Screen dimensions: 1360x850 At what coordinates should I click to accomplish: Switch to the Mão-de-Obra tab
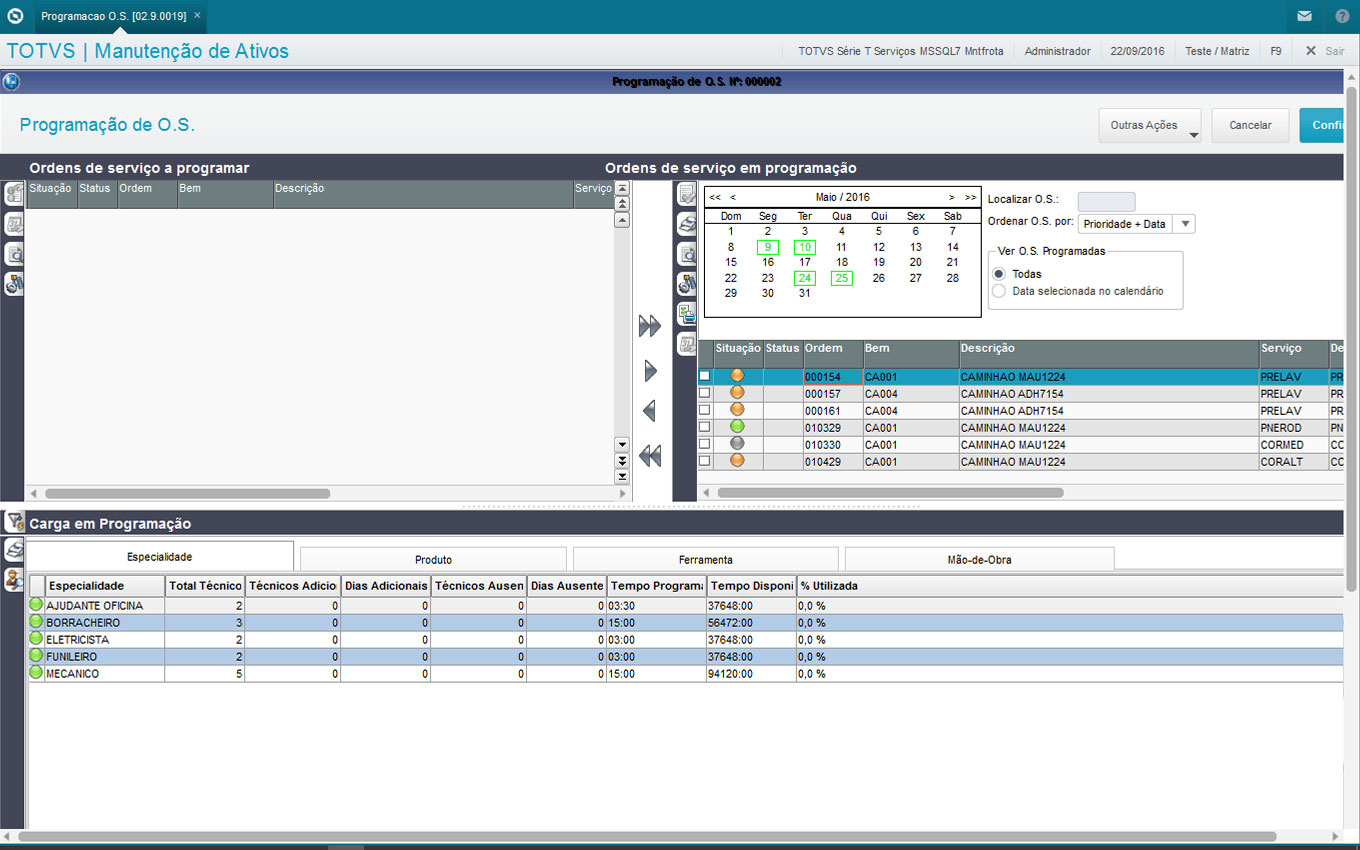click(x=978, y=560)
